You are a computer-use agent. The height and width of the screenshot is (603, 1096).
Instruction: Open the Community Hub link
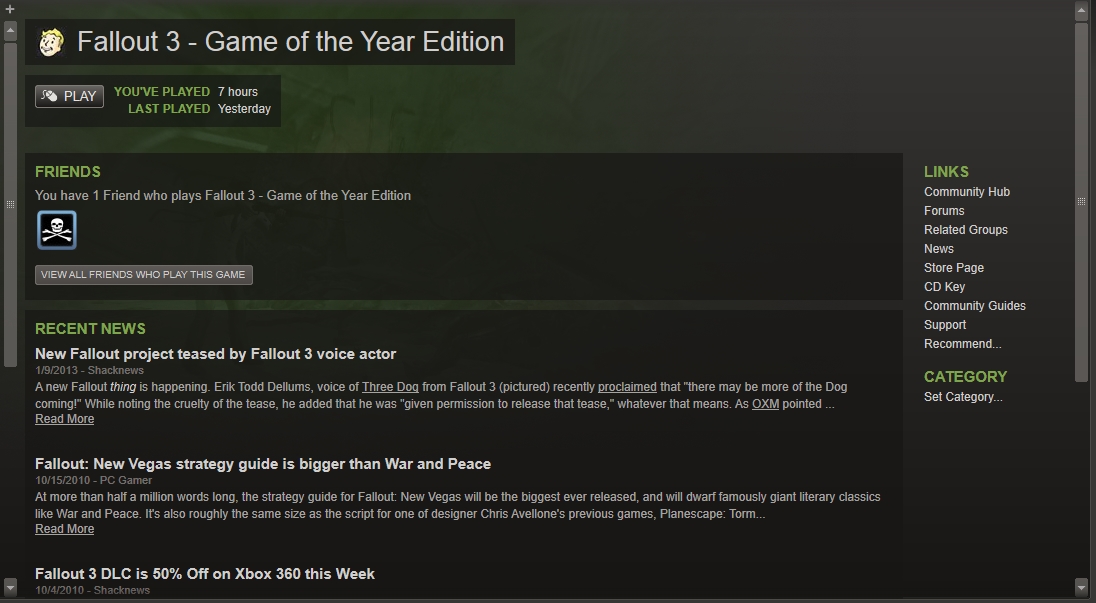pyautogui.click(x=966, y=192)
